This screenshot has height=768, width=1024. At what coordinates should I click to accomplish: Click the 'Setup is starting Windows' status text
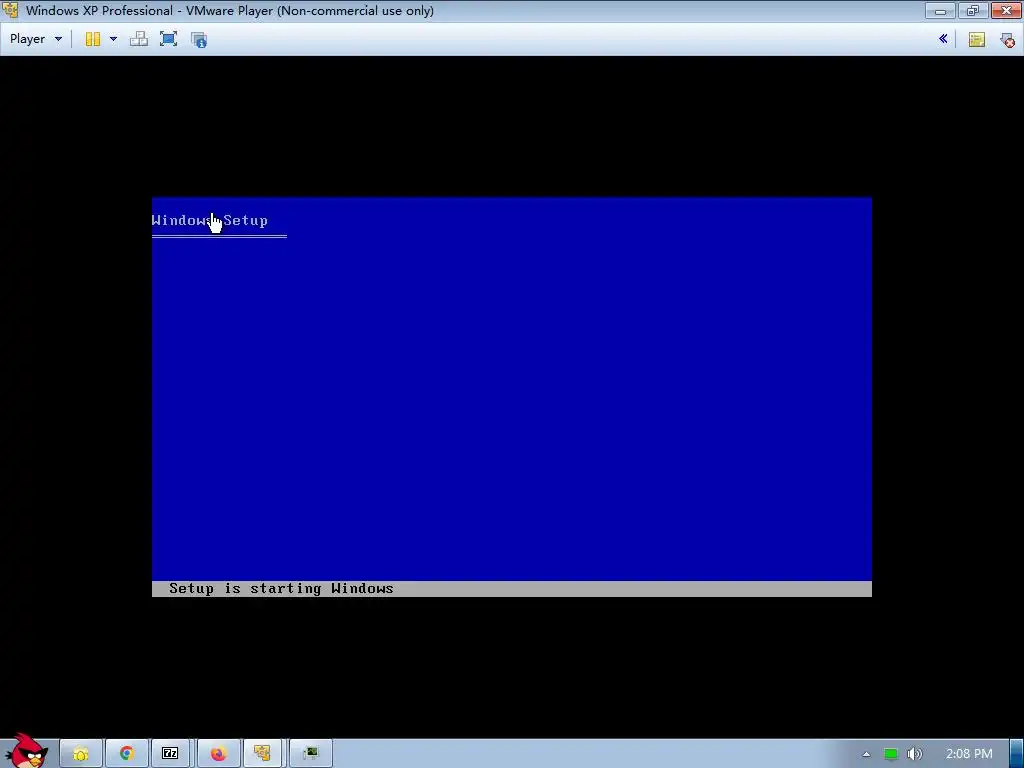click(281, 588)
